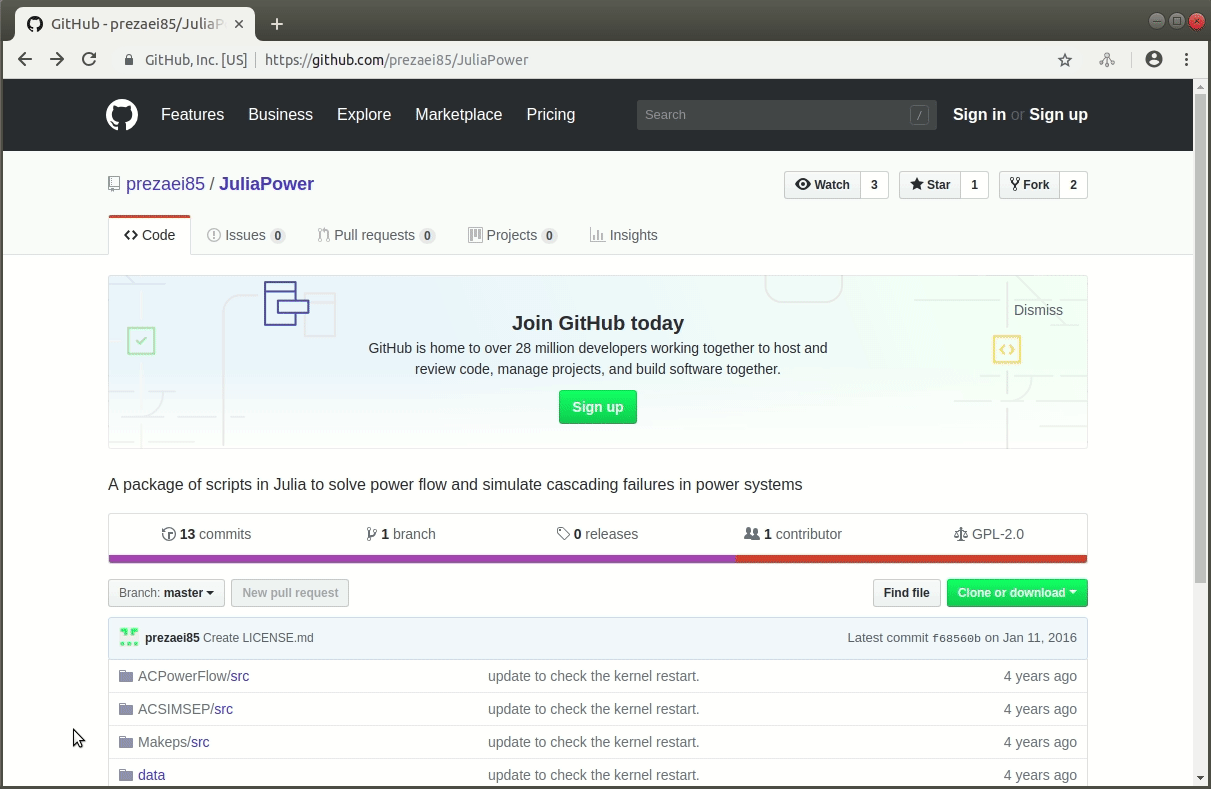
Task: Click the commits history clock icon
Action: click(x=168, y=534)
